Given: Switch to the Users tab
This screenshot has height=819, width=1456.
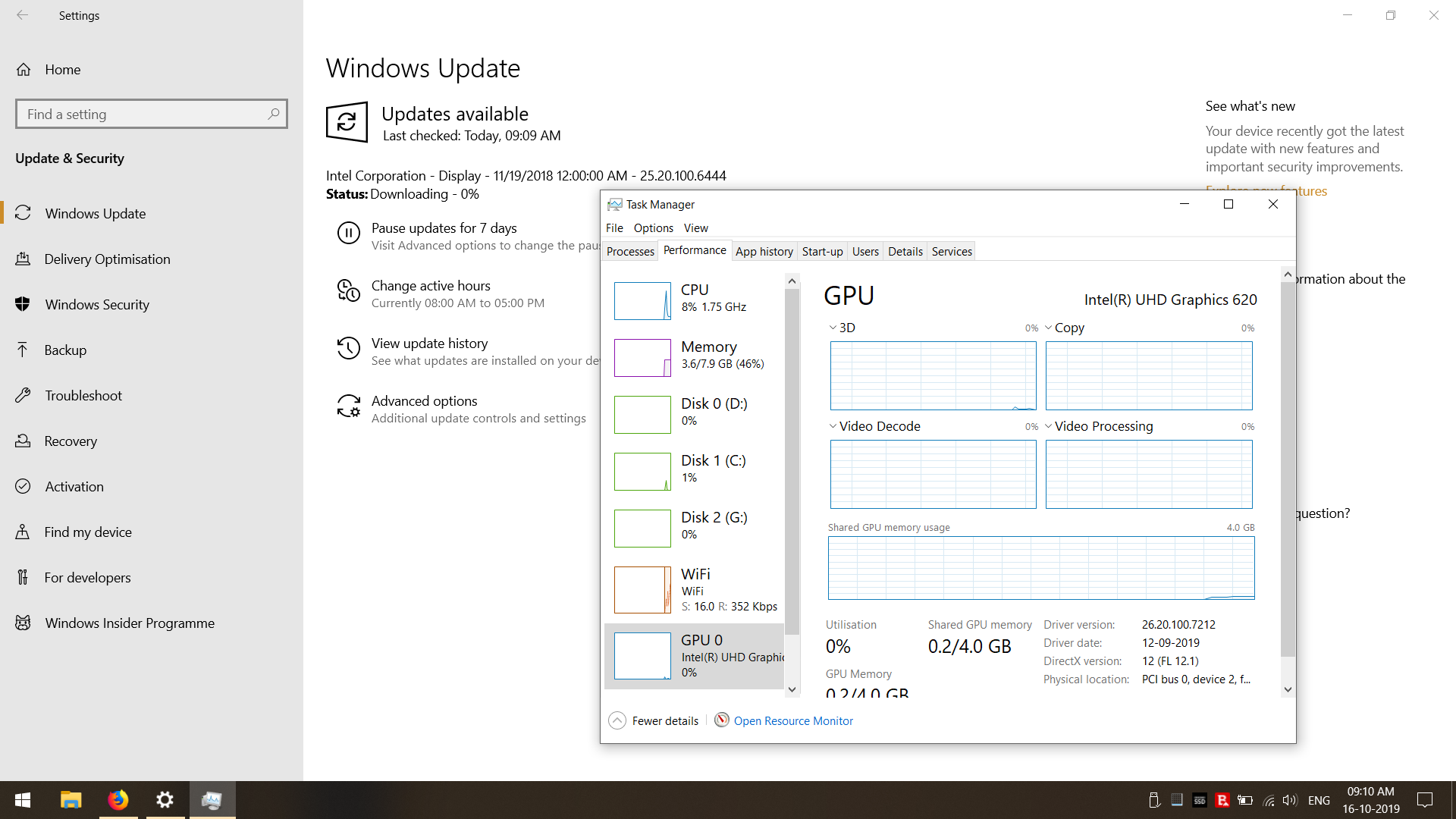Looking at the screenshot, I should (865, 251).
